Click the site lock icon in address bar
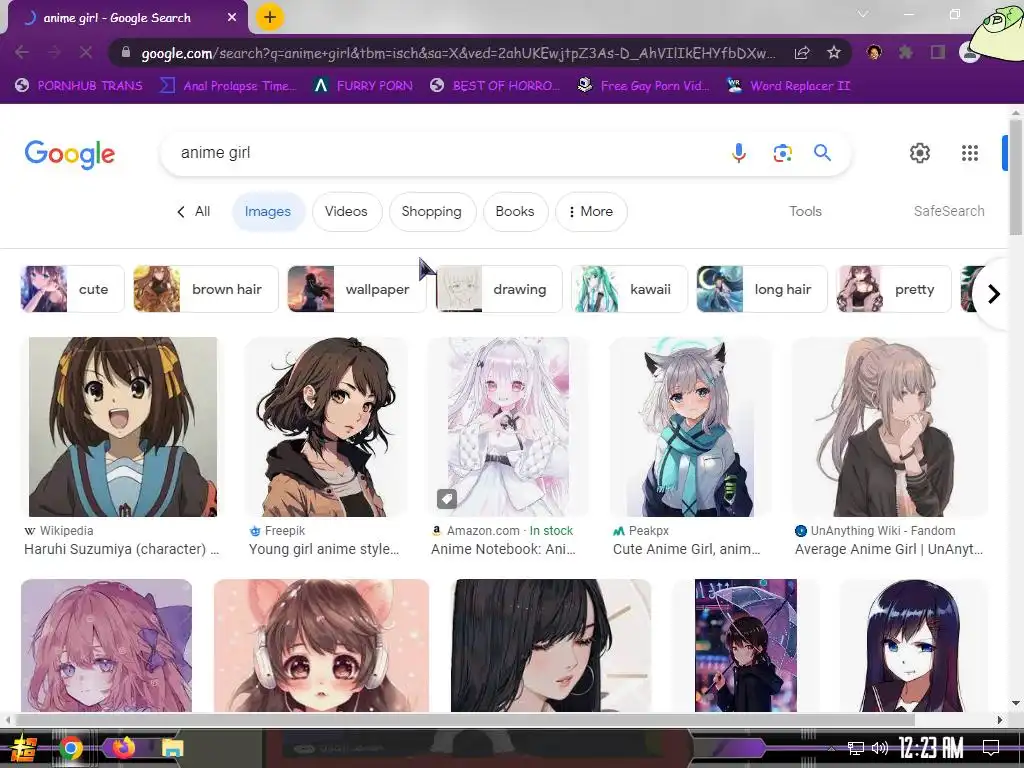Viewport: 1024px width, 768px height. pos(126,53)
